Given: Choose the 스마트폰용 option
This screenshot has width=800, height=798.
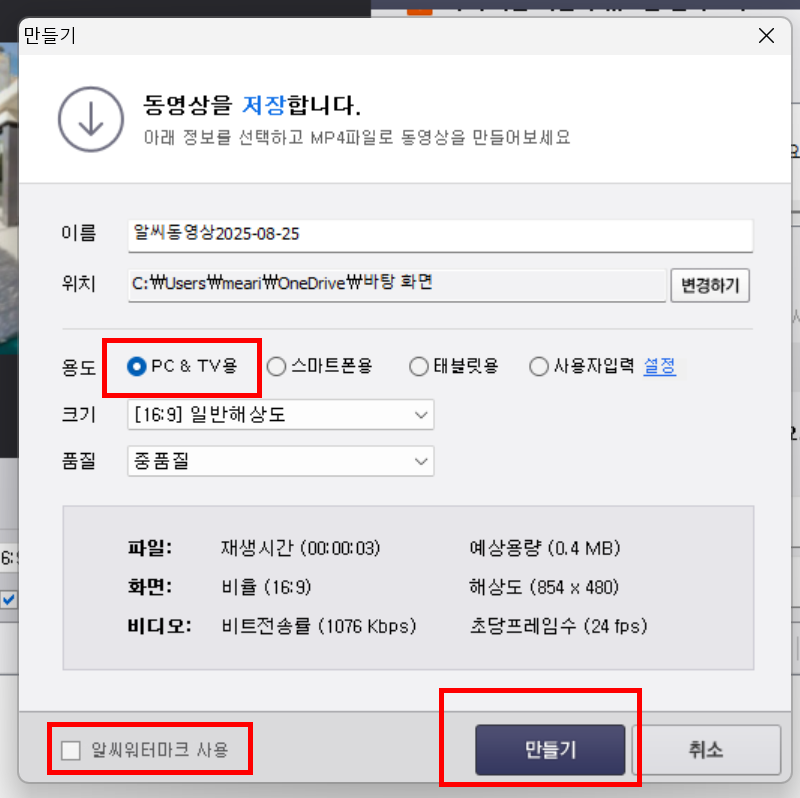Looking at the screenshot, I should 276,366.
